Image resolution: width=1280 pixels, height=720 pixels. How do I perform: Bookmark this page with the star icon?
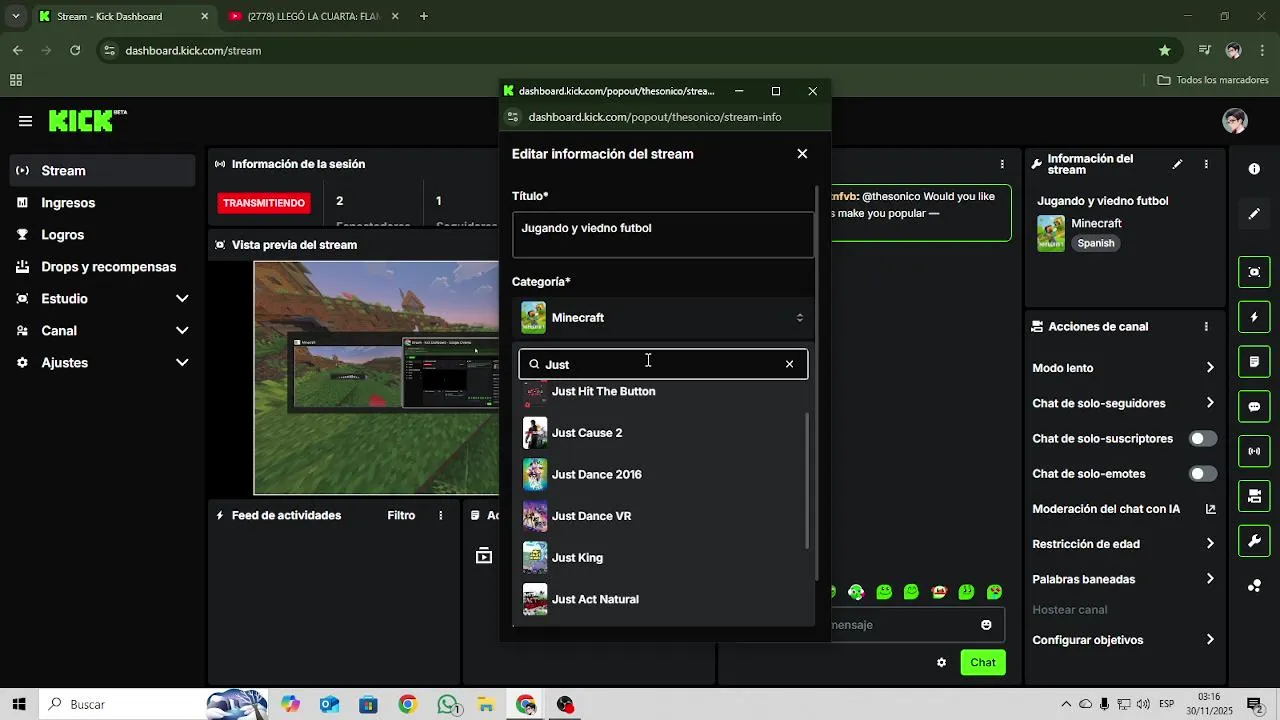point(1164,50)
